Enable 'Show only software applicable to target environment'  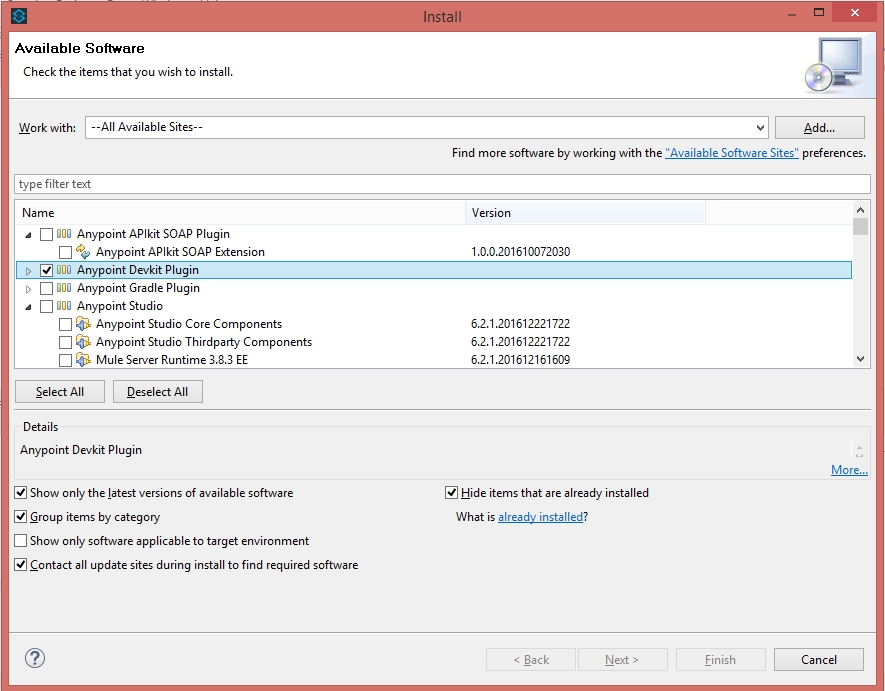coord(21,541)
